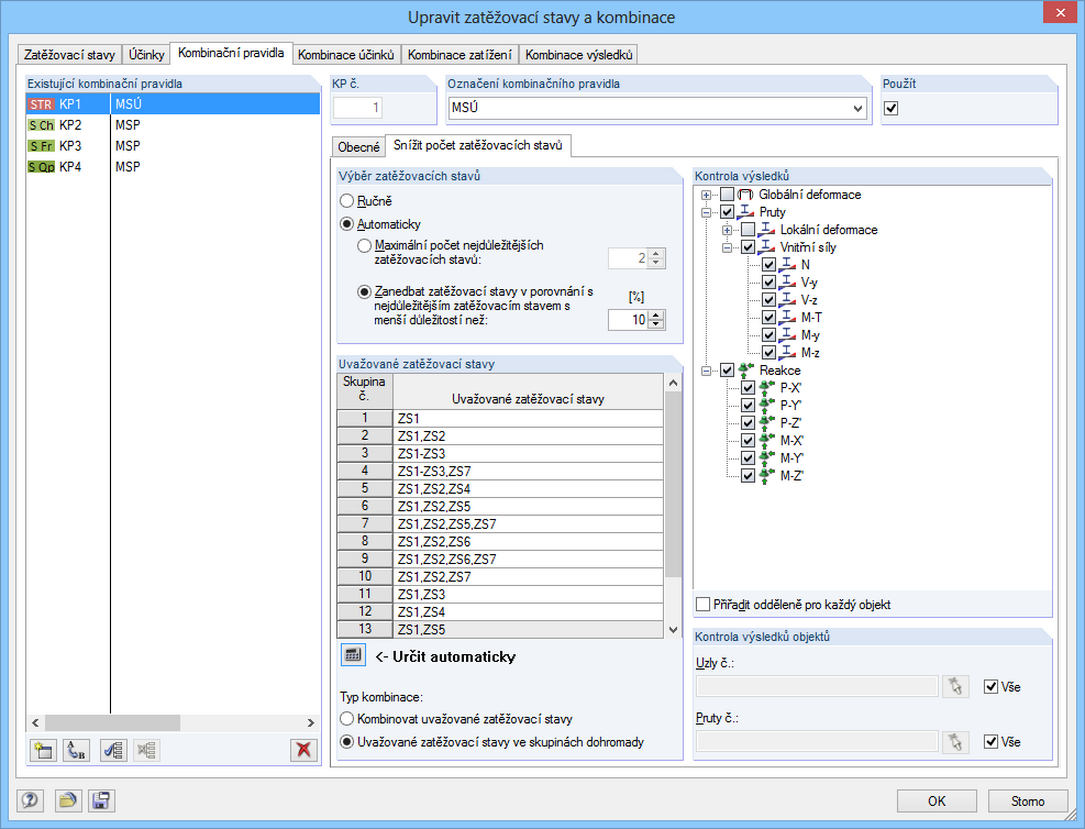Enable Přiřadit odděleně pro každý objekt
Viewport: 1085px width, 829px height.
point(703,604)
